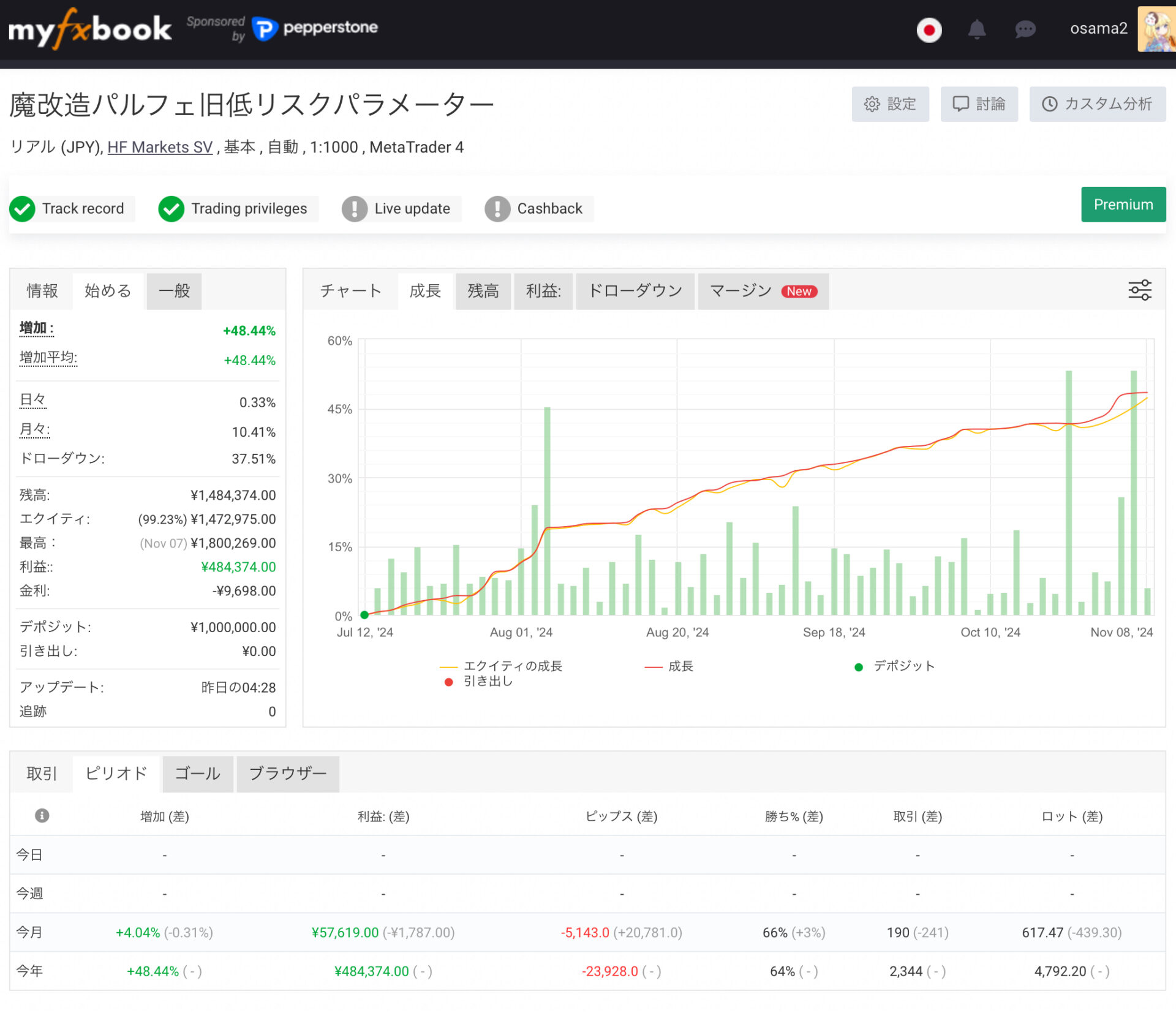Switch to the ブラウザー browser tab
Viewport: 1176px width, 1013px height.
pyautogui.click(x=288, y=774)
